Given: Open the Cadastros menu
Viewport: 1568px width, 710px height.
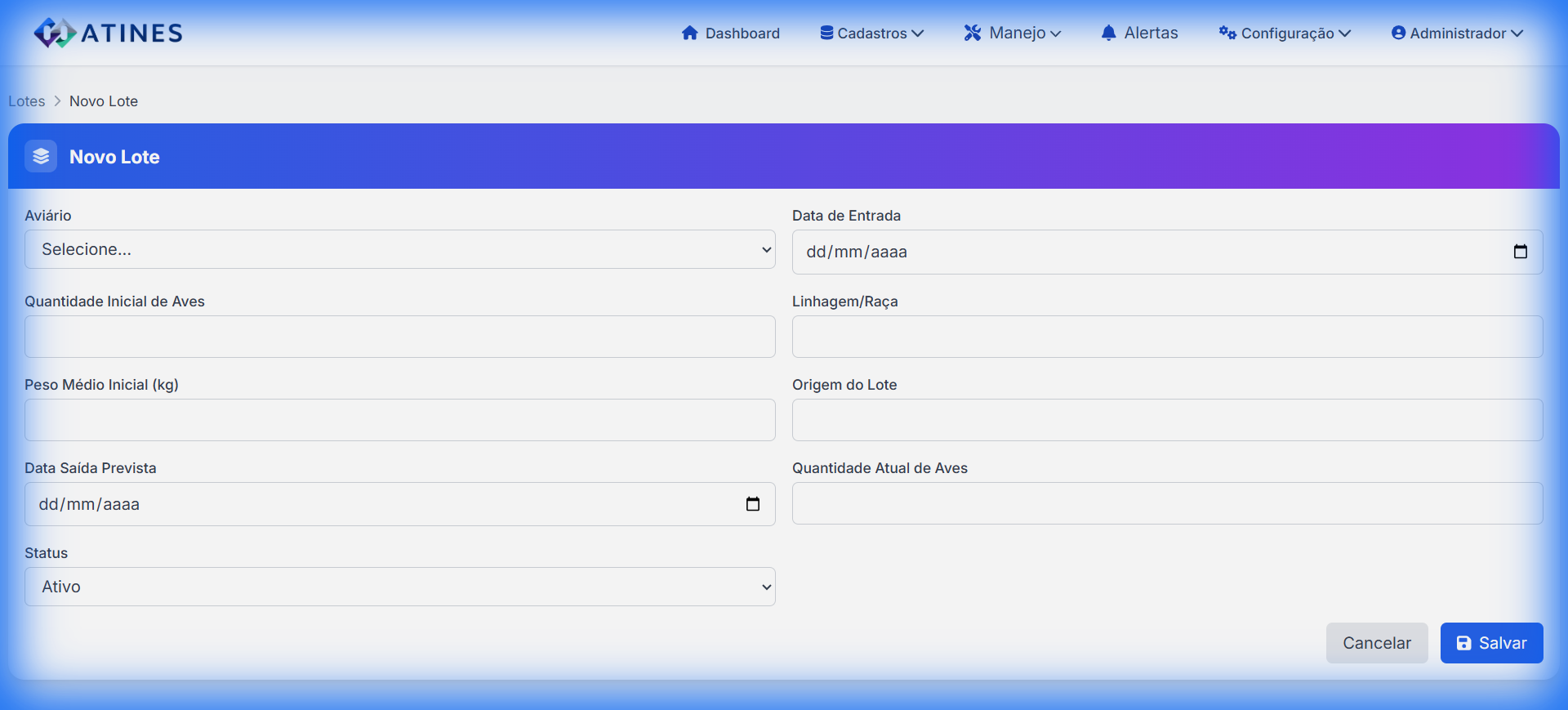Looking at the screenshot, I should (872, 33).
